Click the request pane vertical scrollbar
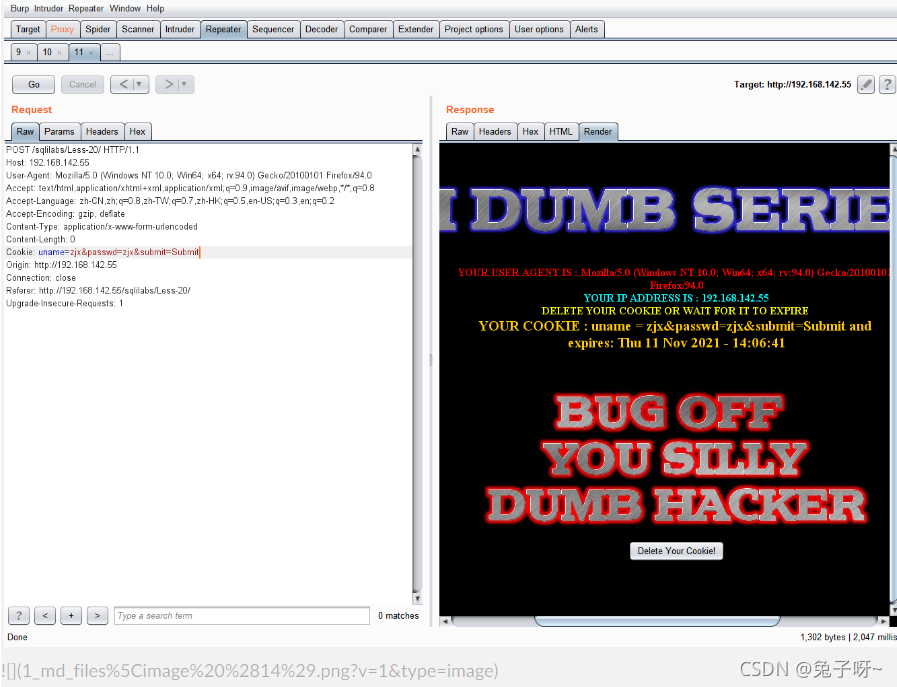 click(417, 373)
